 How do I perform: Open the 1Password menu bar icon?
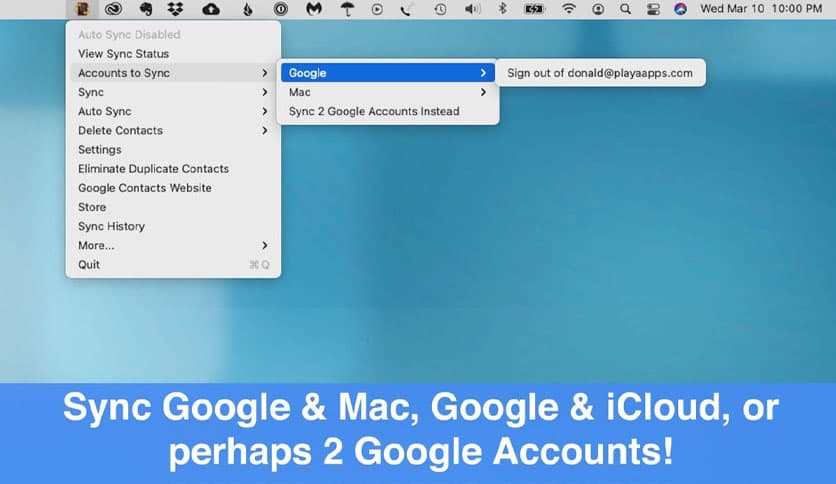(280, 9)
